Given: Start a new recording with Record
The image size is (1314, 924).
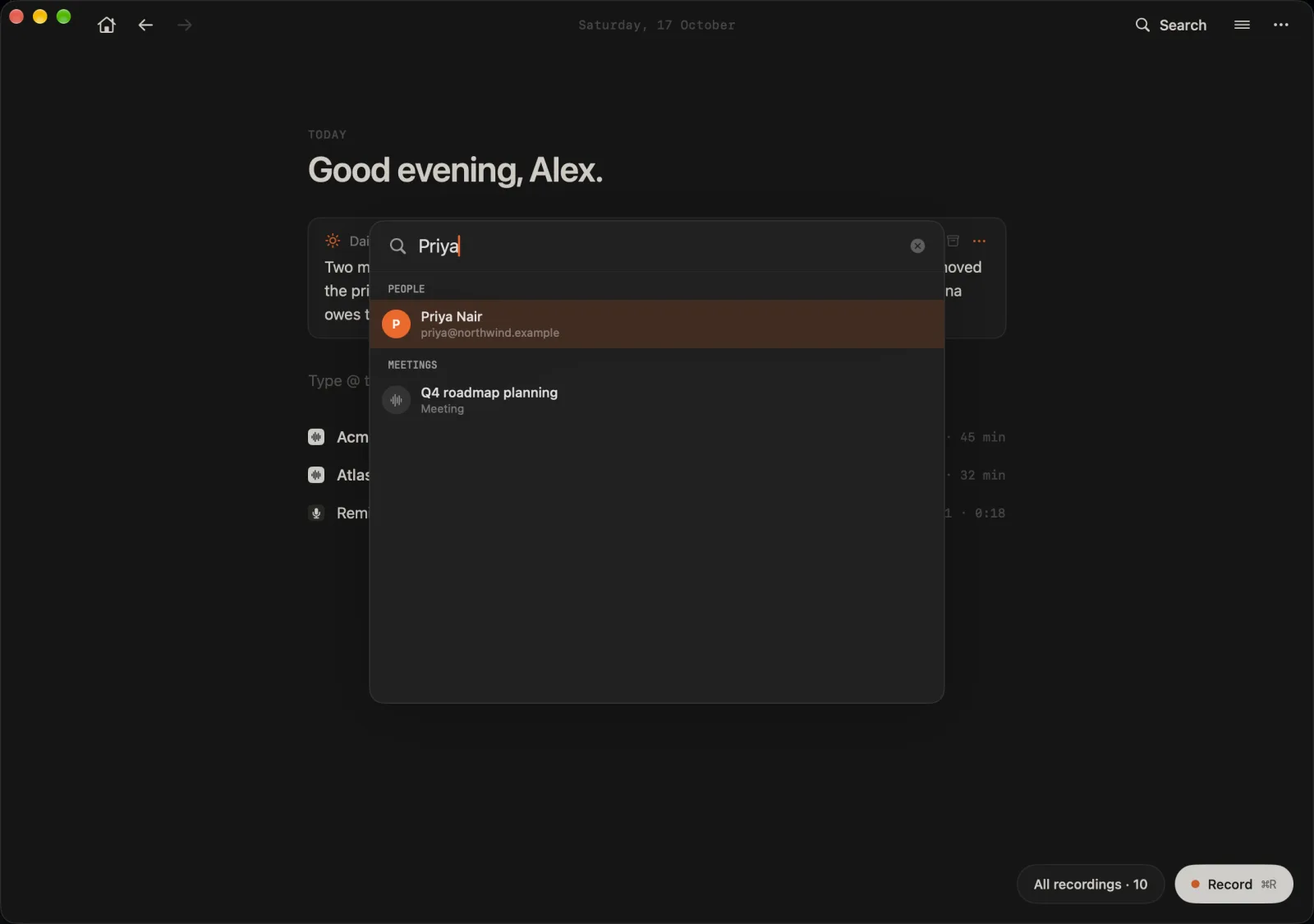Looking at the screenshot, I should [x=1234, y=884].
